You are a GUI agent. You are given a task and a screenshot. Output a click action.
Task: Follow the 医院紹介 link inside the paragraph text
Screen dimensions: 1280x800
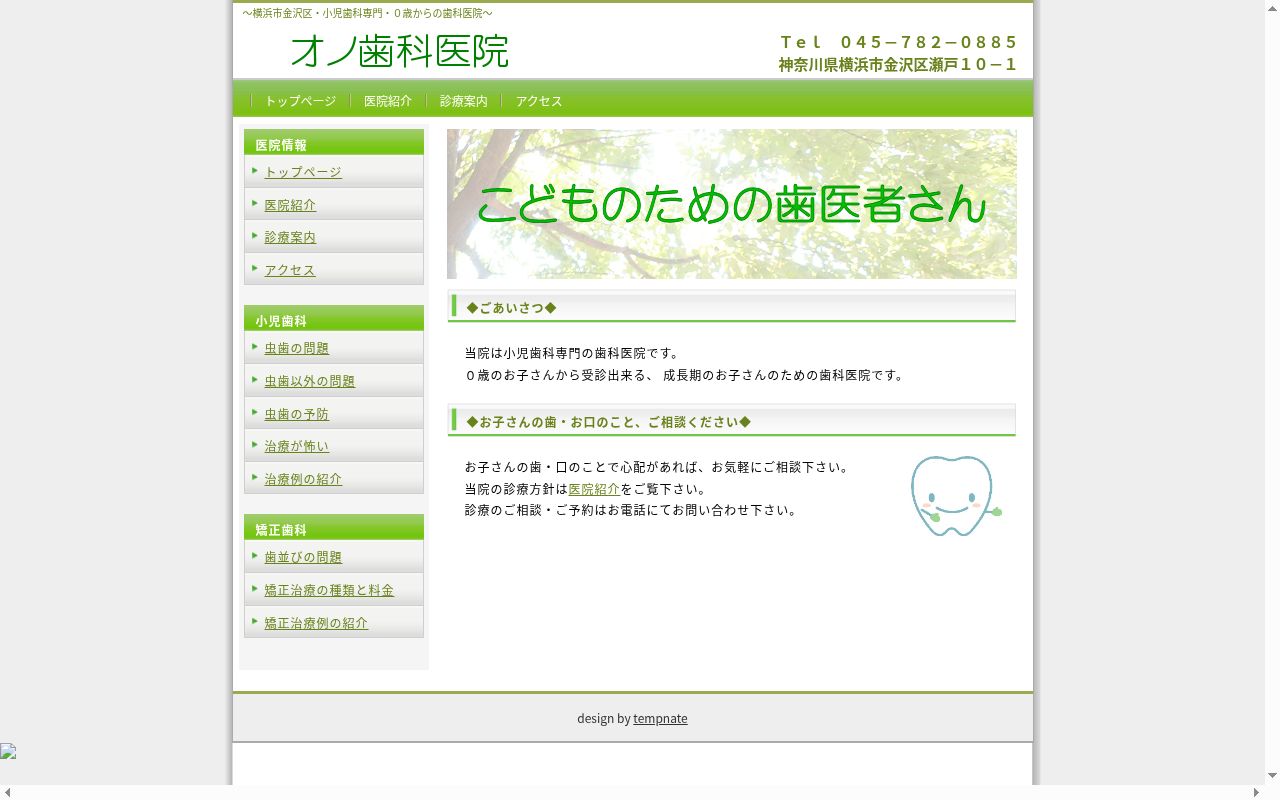point(594,489)
